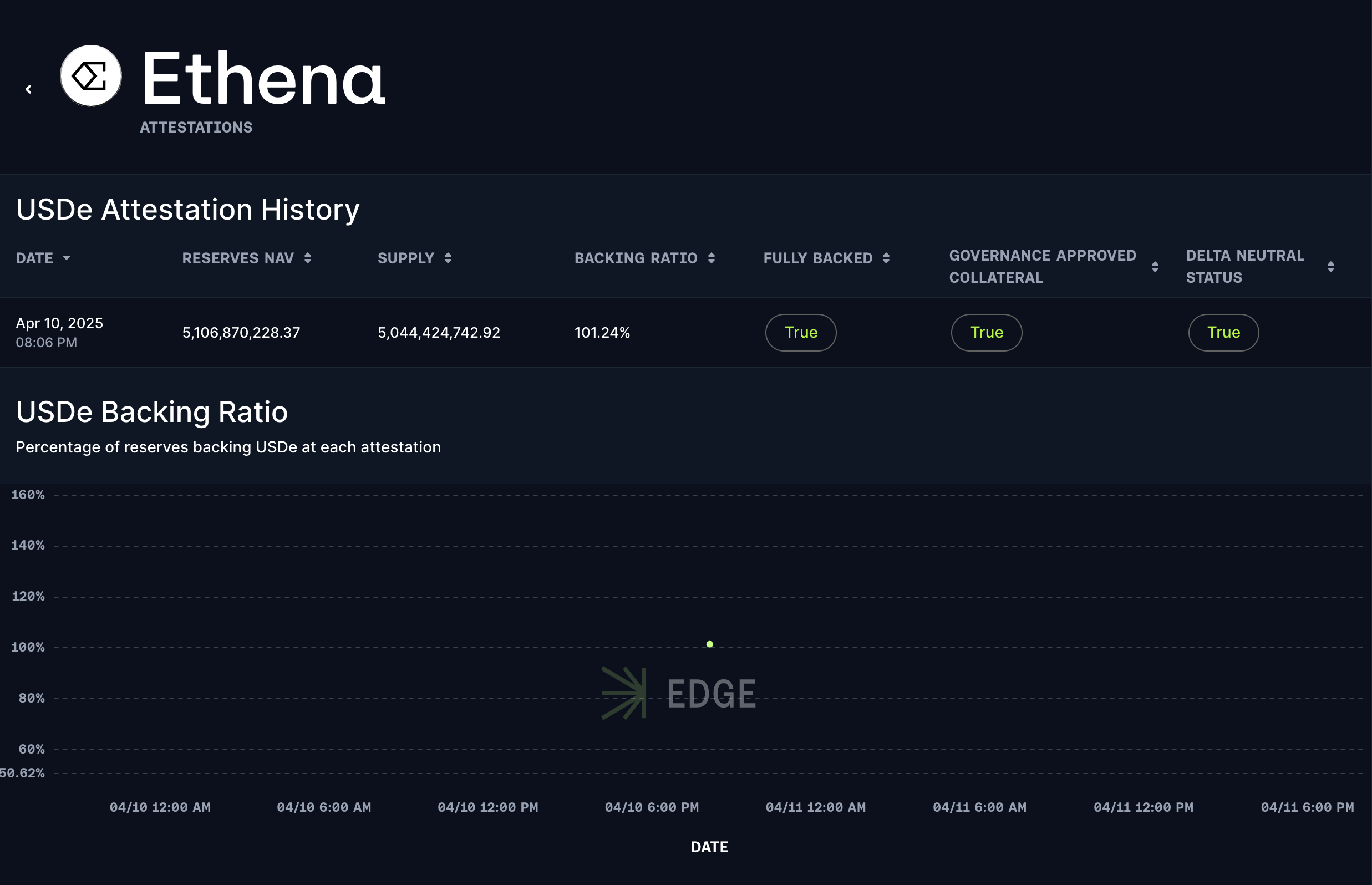This screenshot has width=1372, height=885.
Task: Click the Fully Backed True badge
Action: point(801,333)
